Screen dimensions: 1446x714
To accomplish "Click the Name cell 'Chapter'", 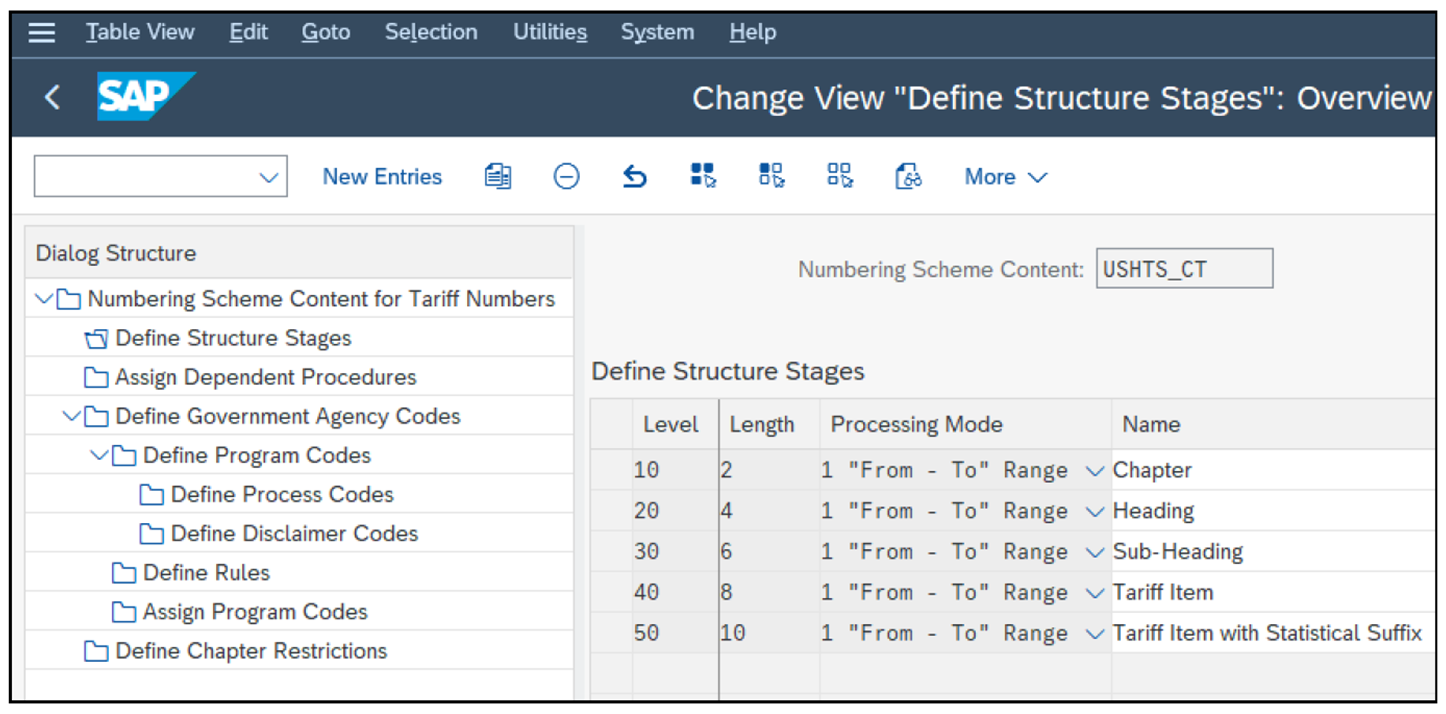I will (1273, 471).
